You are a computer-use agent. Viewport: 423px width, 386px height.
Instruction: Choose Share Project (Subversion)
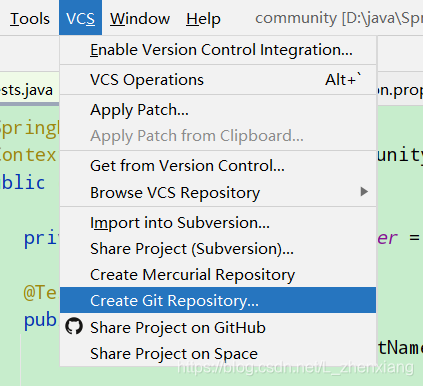(x=218, y=249)
